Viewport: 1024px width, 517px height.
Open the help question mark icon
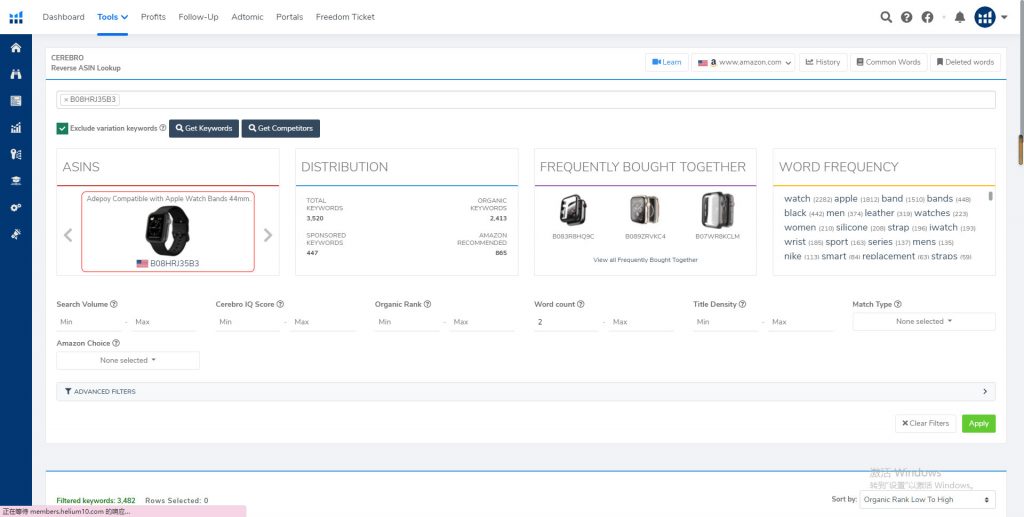point(906,17)
